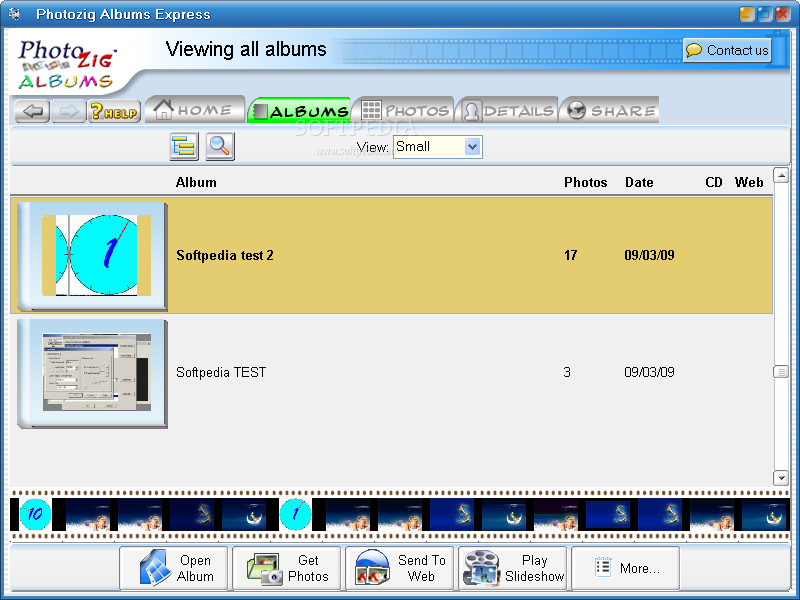800x600 pixels.
Task: Open the Help button
Action: [114, 111]
